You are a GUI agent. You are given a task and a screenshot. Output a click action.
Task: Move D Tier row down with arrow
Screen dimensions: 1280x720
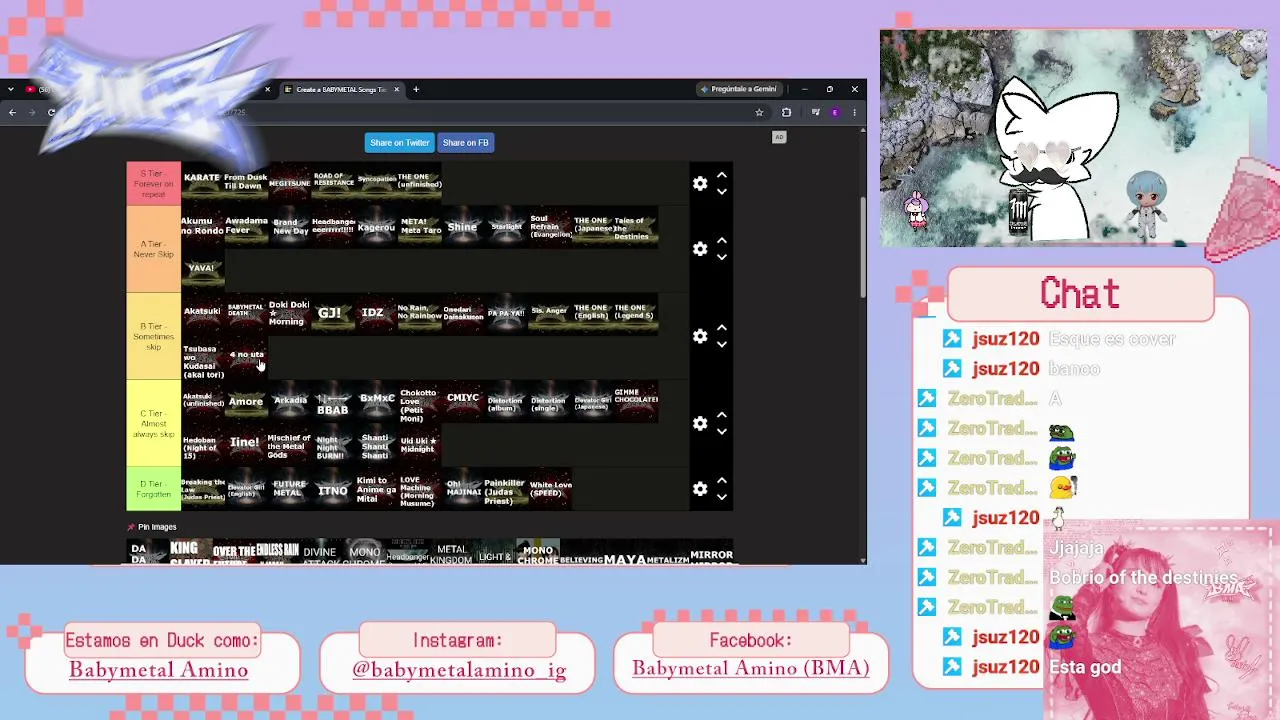[722, 497]
